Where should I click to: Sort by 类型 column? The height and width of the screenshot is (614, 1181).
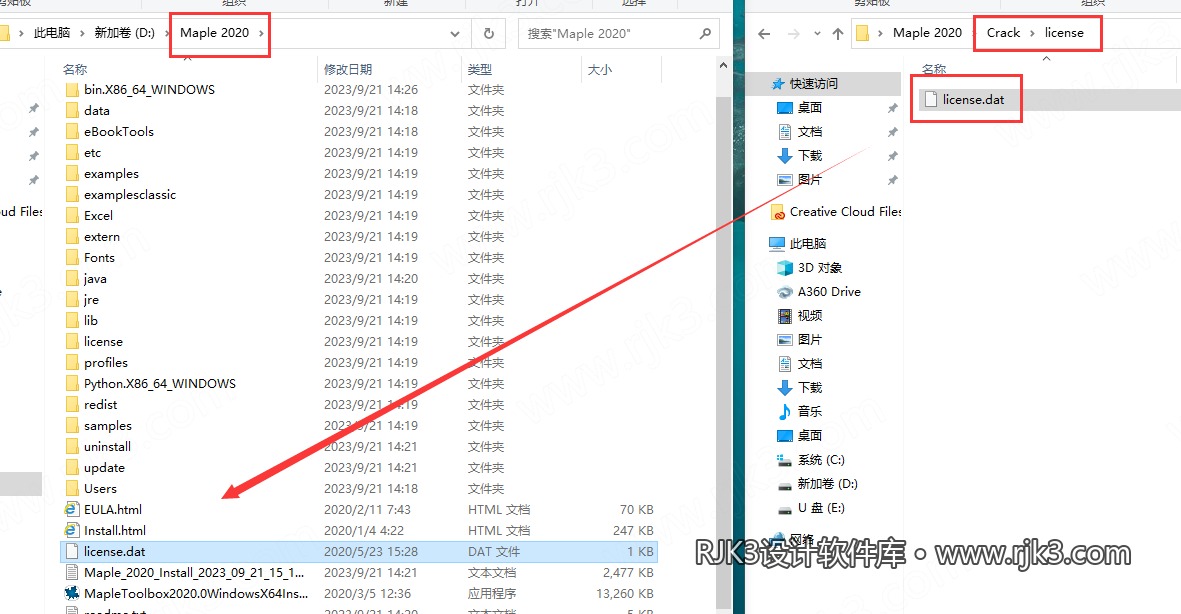point(480,69)
